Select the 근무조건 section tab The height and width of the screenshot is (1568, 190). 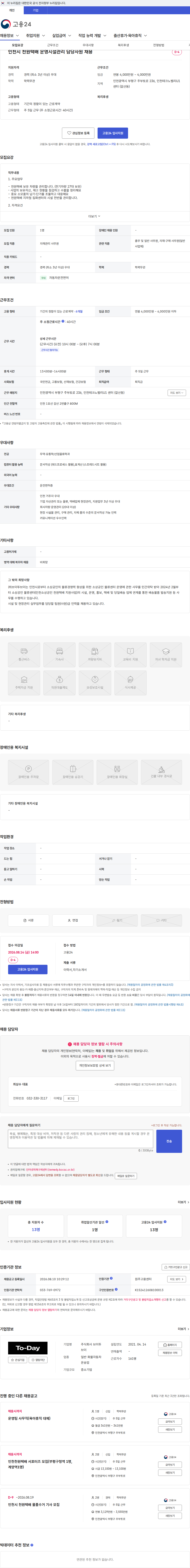pos(53,45)
